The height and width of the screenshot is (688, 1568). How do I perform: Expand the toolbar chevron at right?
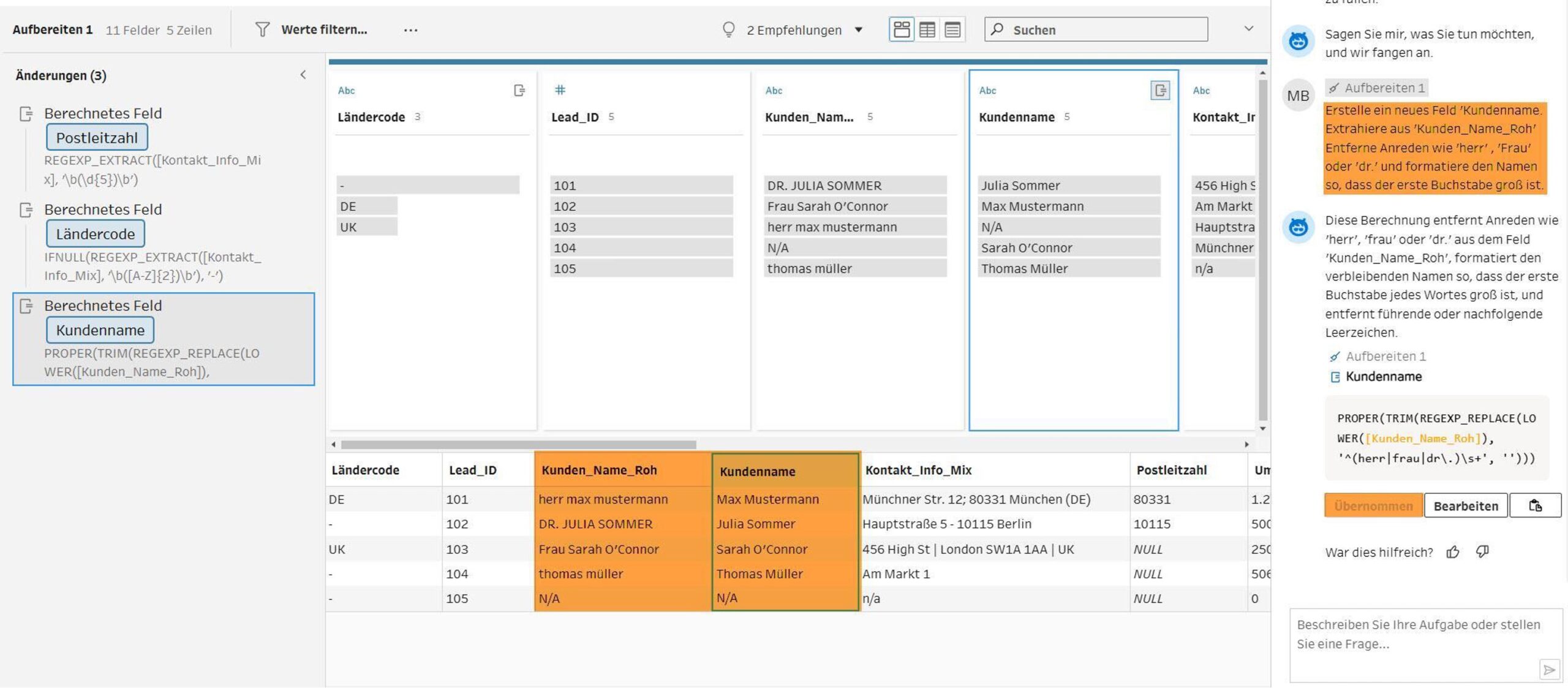click(x=1249, y=29)
